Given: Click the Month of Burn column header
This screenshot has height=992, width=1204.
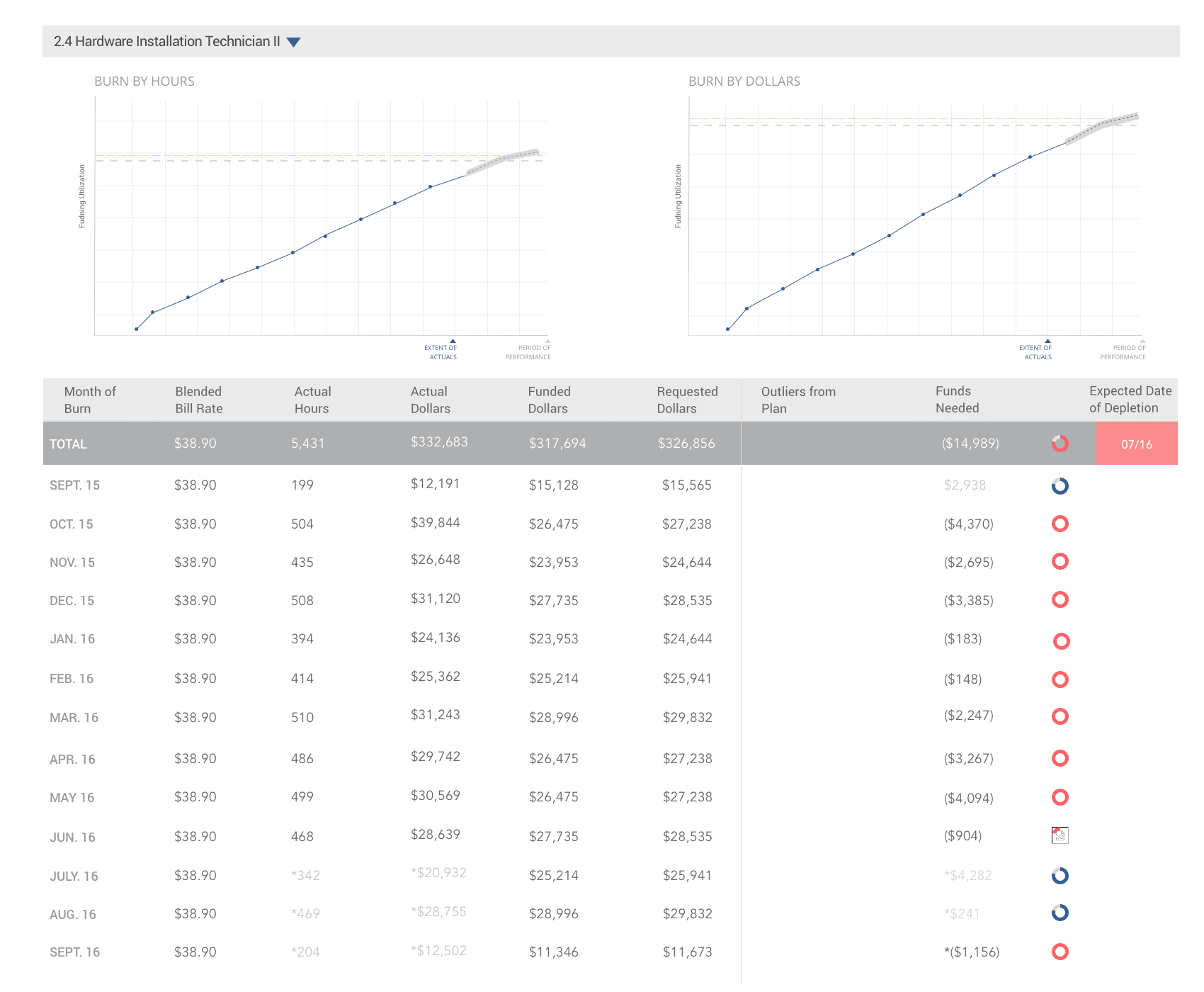Looking at the screenshot, I should pyautogui.click(x=89, y=400).
